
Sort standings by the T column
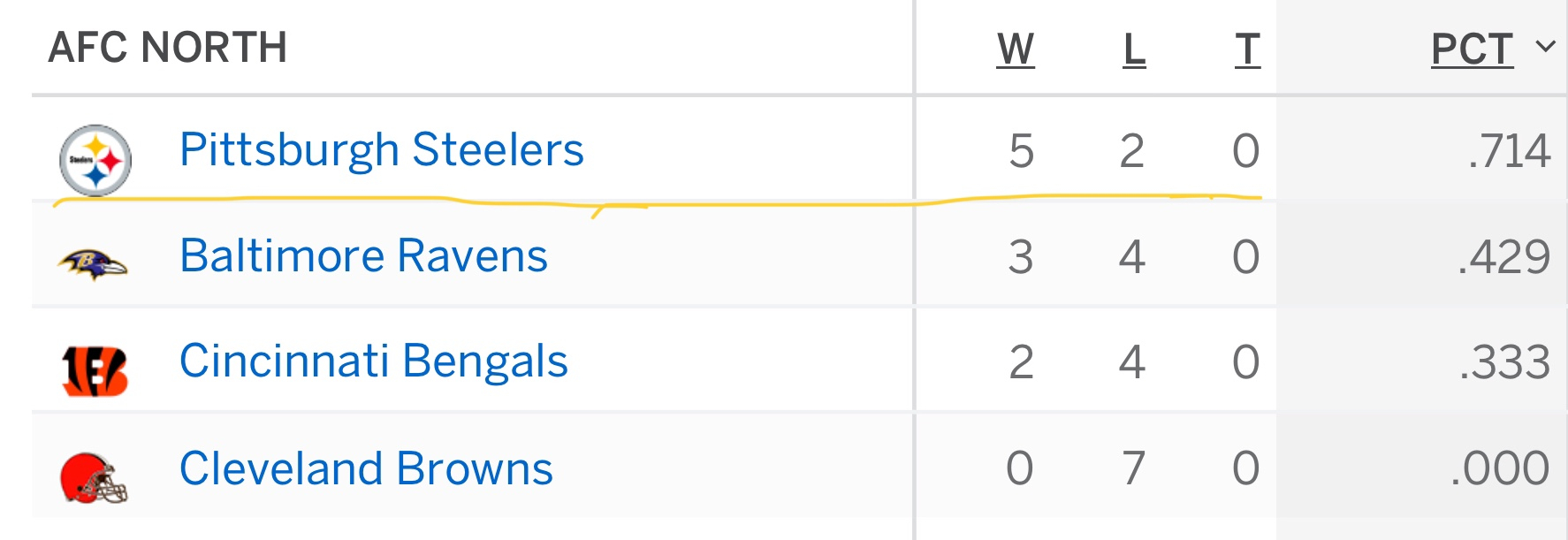click(x=1247, y=49)
